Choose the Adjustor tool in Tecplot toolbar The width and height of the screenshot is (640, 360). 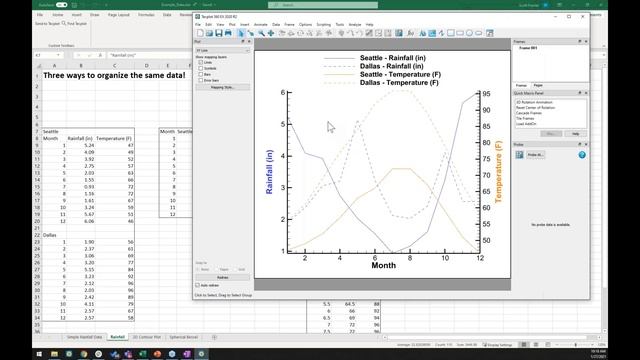pyautogui.click(x=251, y=33)
